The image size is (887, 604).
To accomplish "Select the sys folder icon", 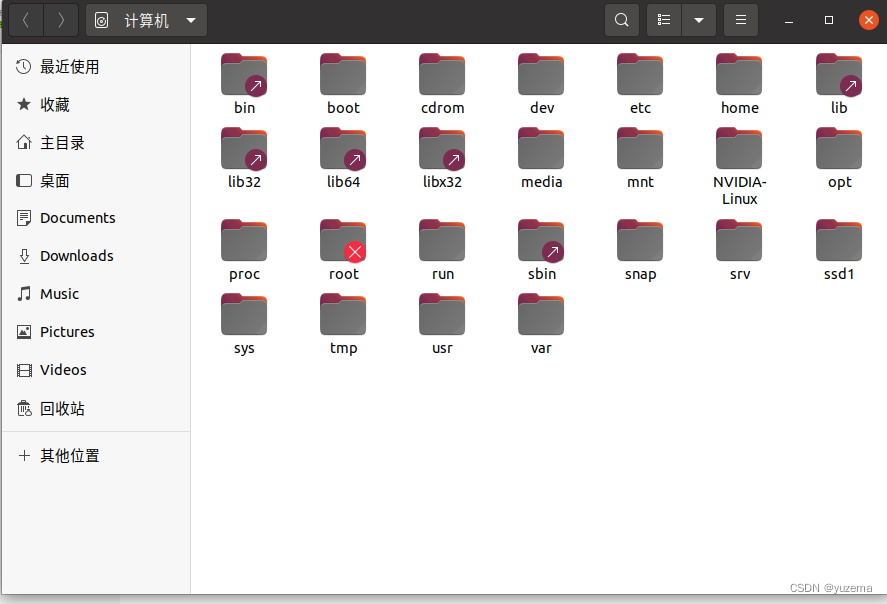I will point(244,314).
